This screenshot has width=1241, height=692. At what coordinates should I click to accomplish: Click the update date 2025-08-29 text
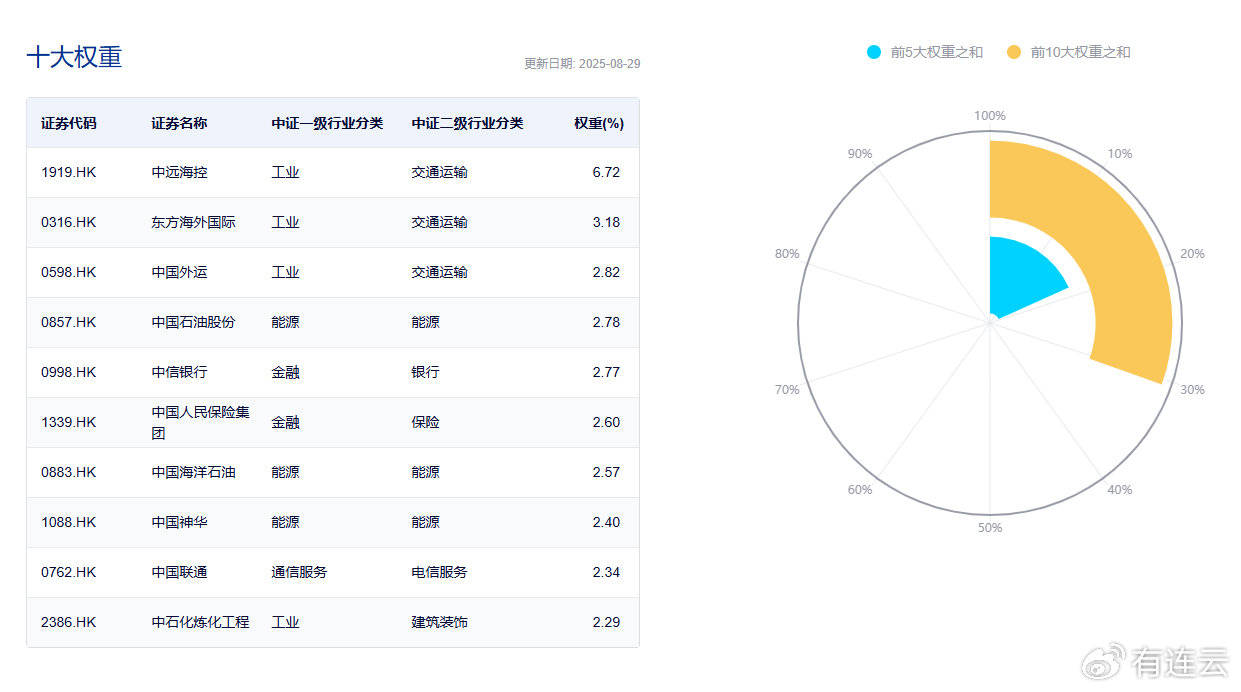click(x=582, y=64)
